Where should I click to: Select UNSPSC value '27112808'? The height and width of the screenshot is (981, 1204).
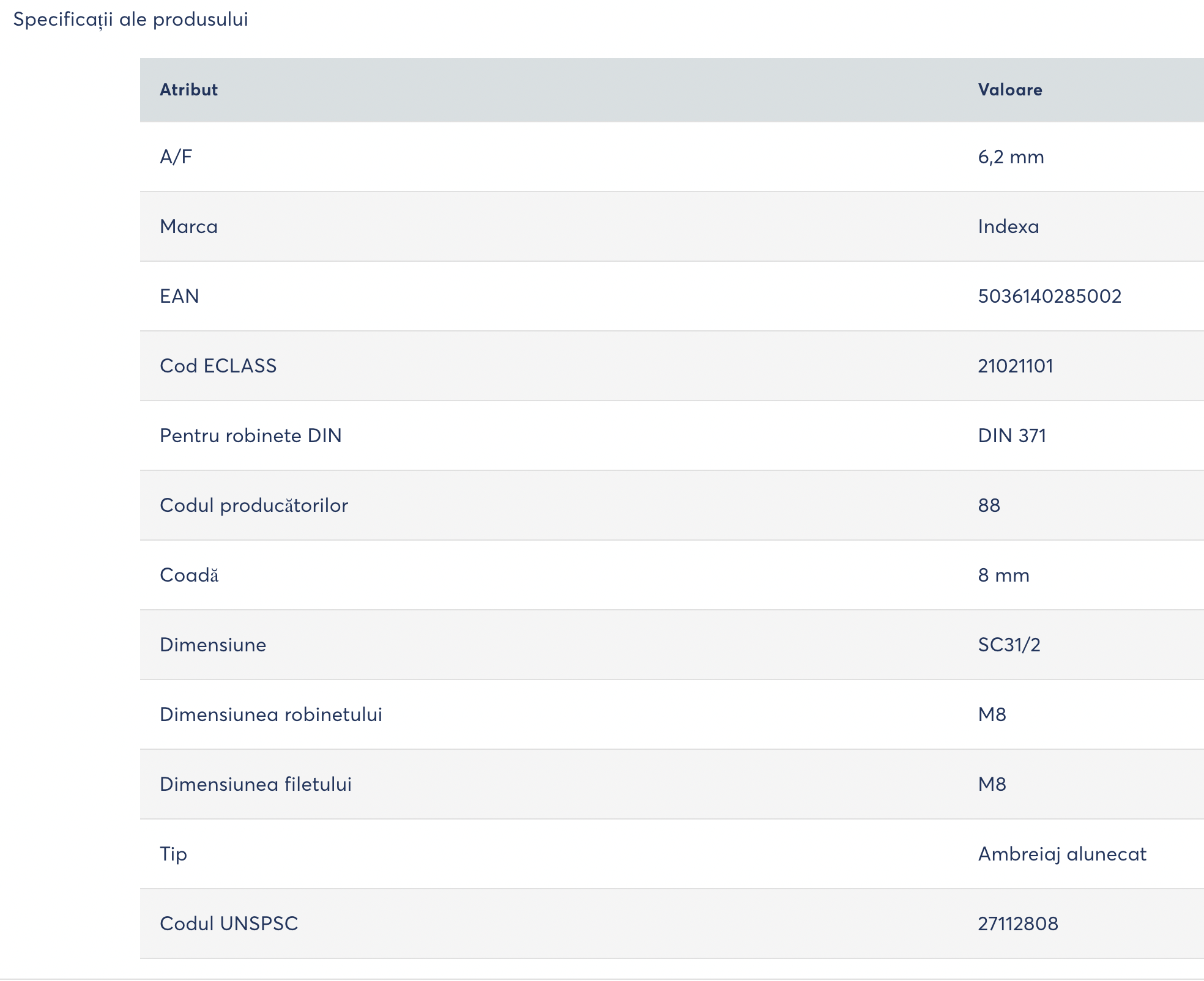coord(1018,924)
